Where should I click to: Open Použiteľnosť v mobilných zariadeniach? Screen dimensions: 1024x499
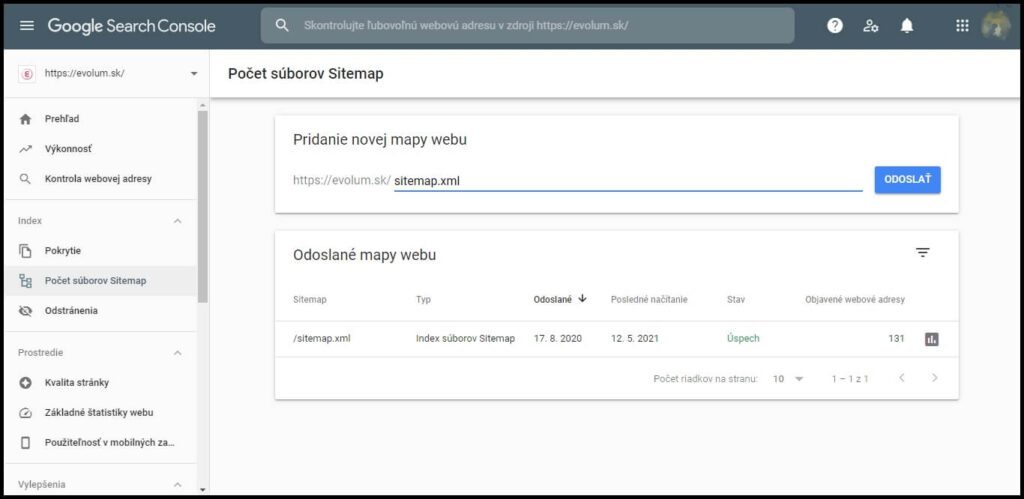[101, 443]
